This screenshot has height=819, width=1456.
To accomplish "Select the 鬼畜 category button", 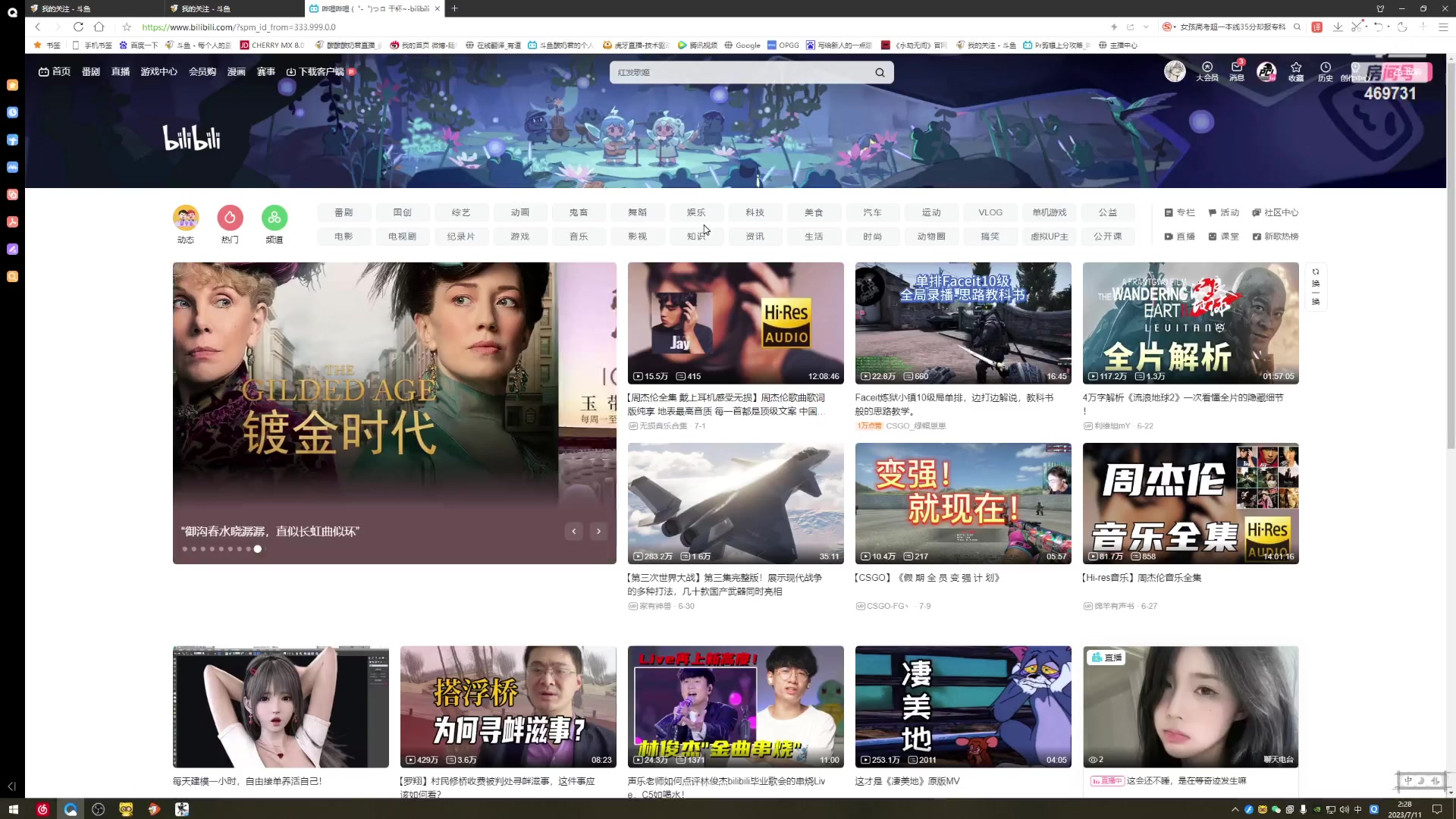I will tap(579, 212).
